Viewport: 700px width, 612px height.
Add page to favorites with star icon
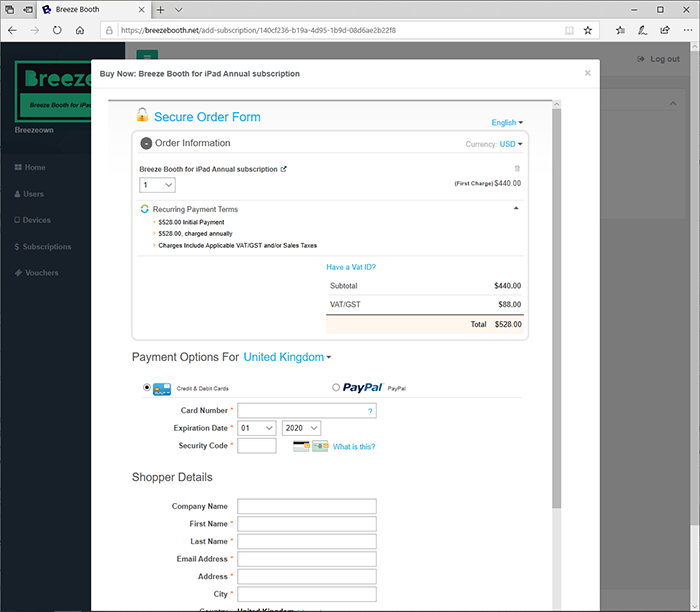(588, 30)
